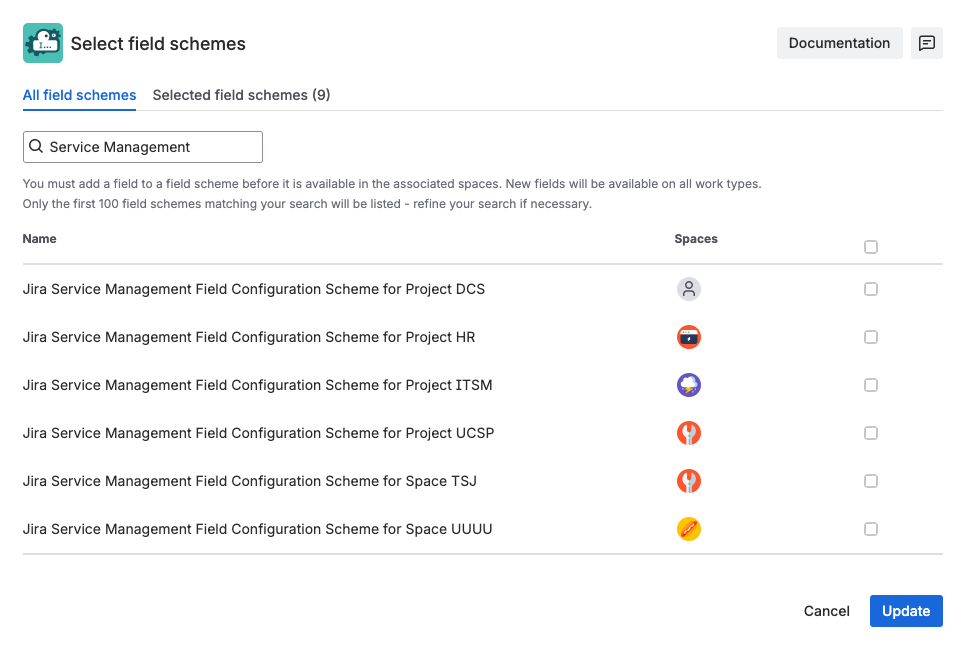The width and height of the screenshot is (966, 650).
Task: Click the ITSM project cloud icon
Action: pyautogui.click(x=689, y=385)
